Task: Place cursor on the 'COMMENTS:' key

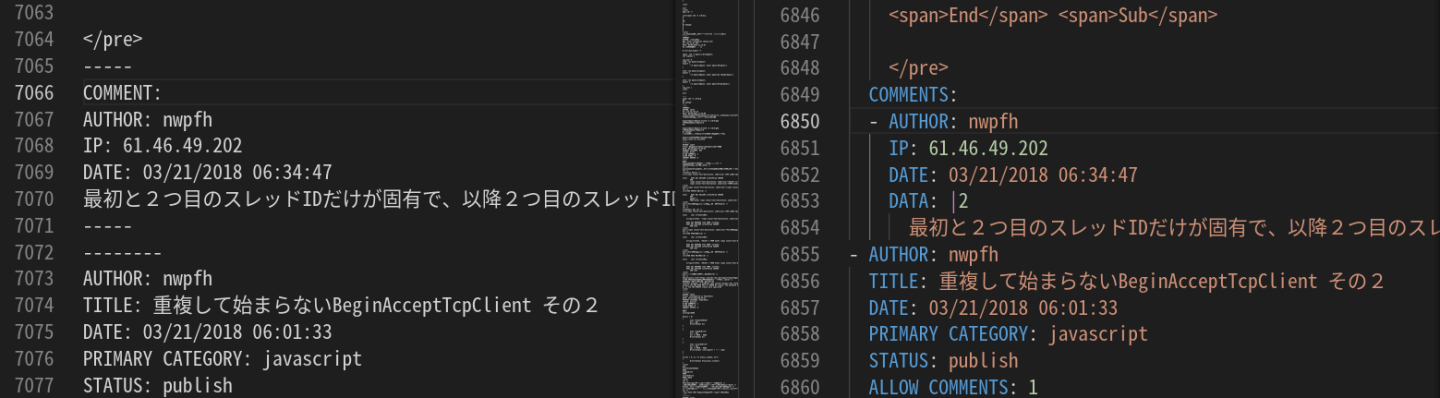Action: click(913, 95)
